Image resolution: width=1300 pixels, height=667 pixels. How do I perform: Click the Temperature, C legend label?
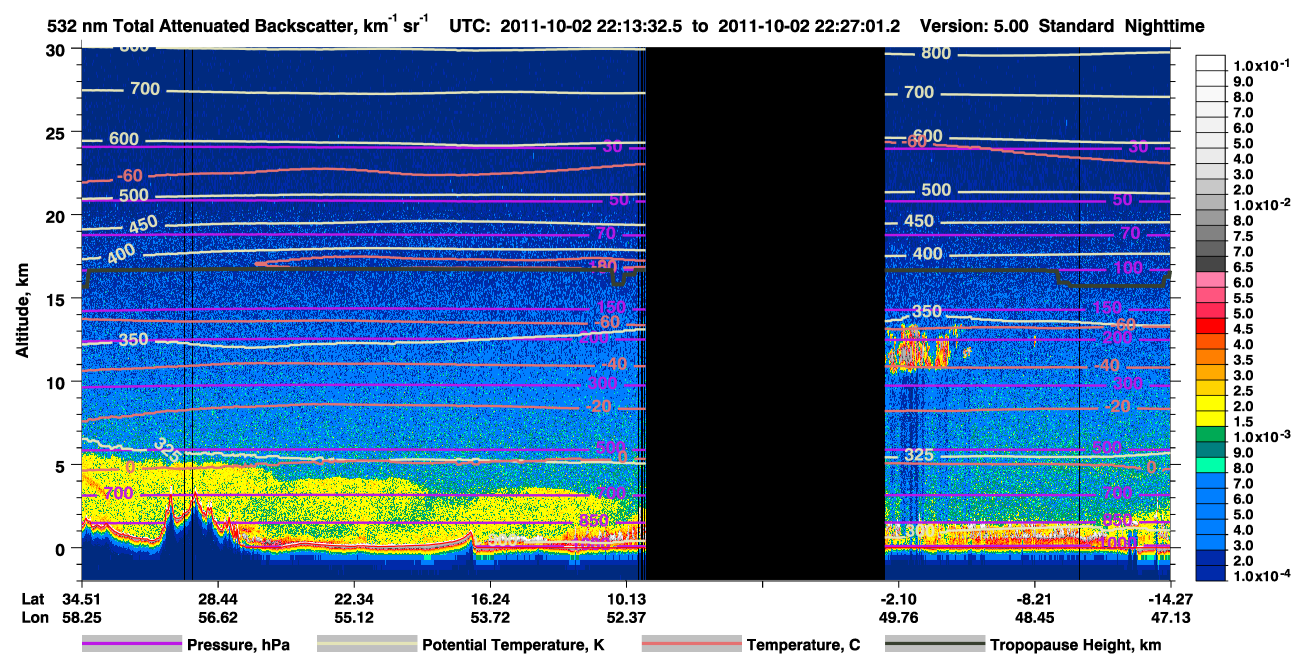803,645
